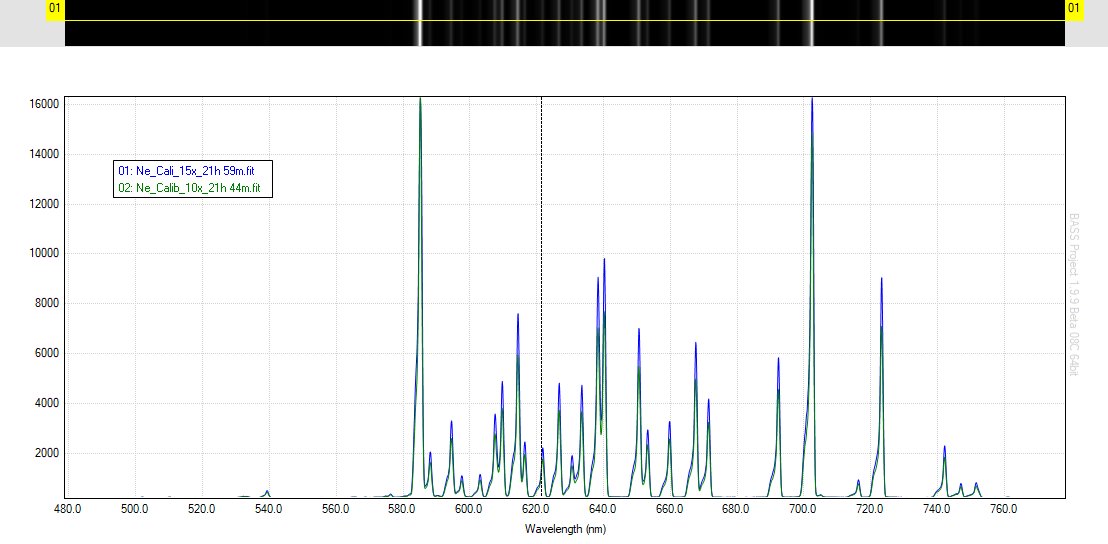
Task: Click the 600.0 tick on the wavelength axis
Action: pos(469,510)
